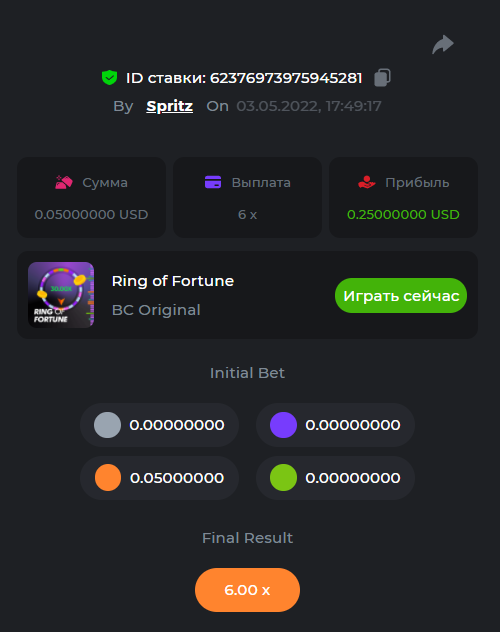Viewport: 500px width, 632px height.
Task: Click the share arrow icon
Action: click(x=443, y=44)
